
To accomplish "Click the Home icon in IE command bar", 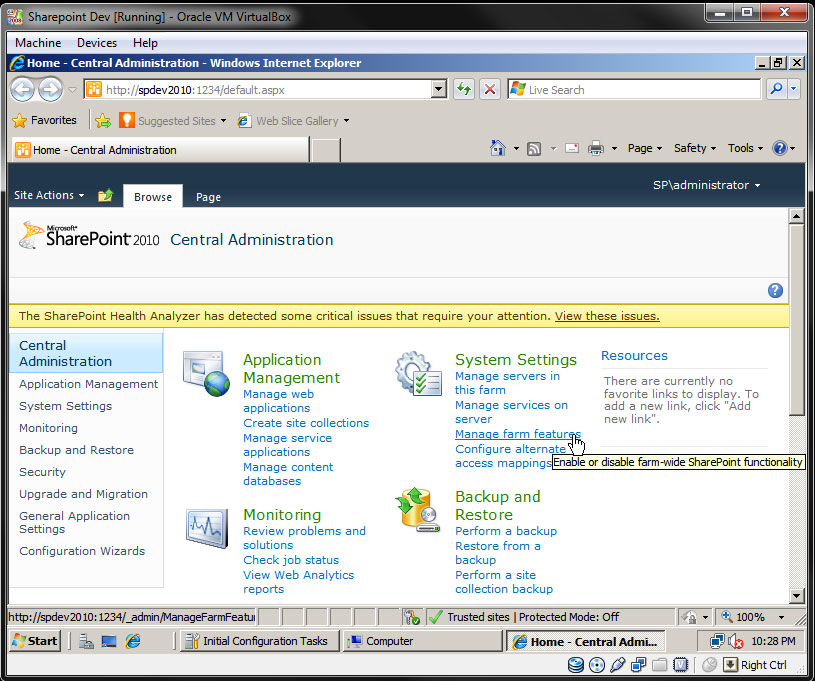I will [x=498, y=148].
